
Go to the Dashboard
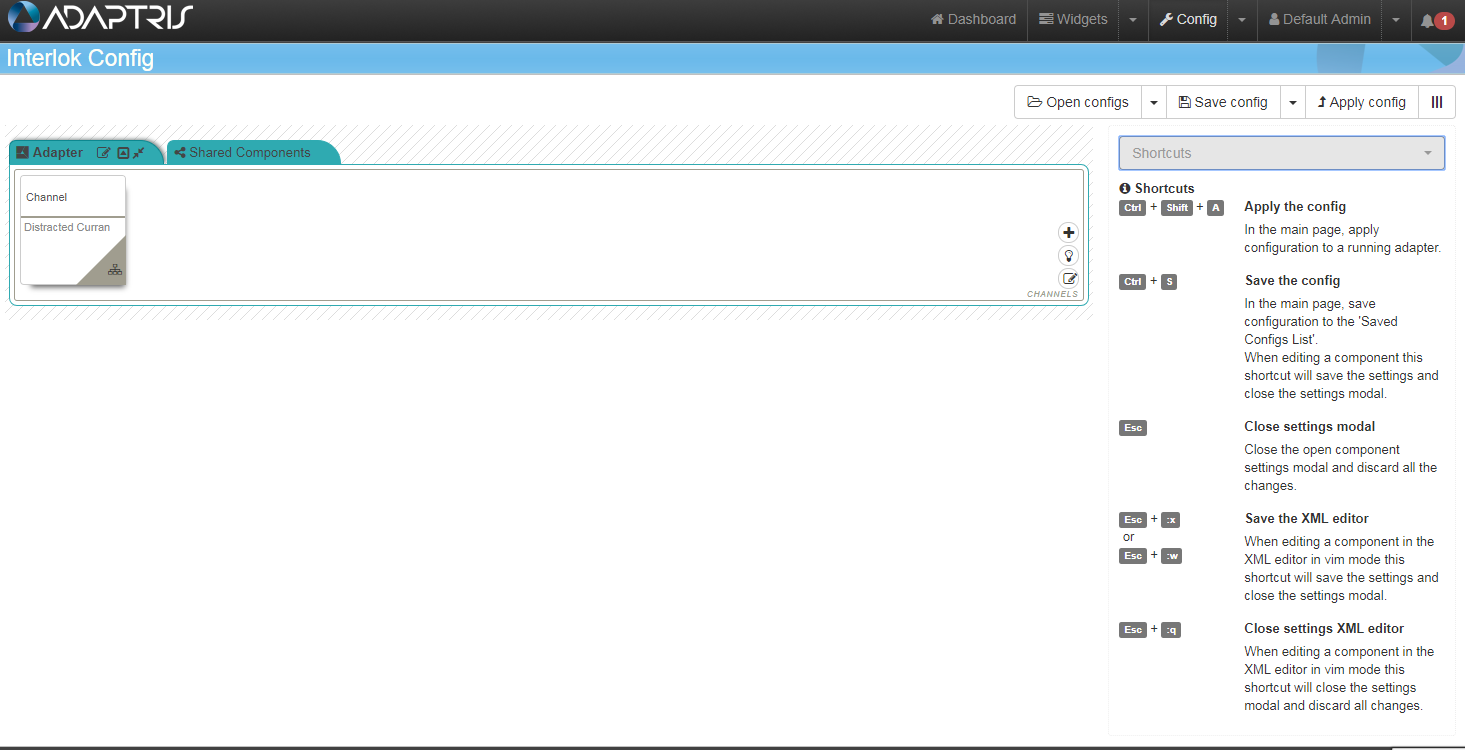(x=973, y=20)
